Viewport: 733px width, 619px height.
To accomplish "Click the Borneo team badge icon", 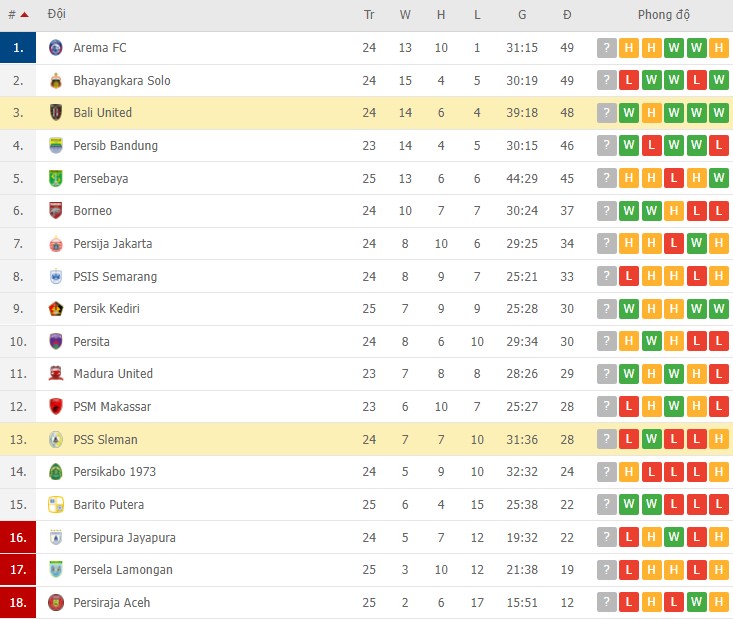I will (55, 211).
